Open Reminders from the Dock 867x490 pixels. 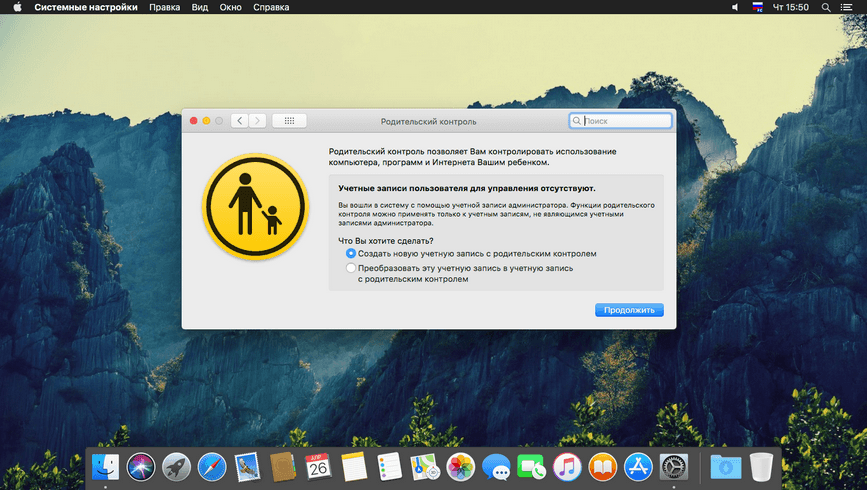[x=389, y=467]
